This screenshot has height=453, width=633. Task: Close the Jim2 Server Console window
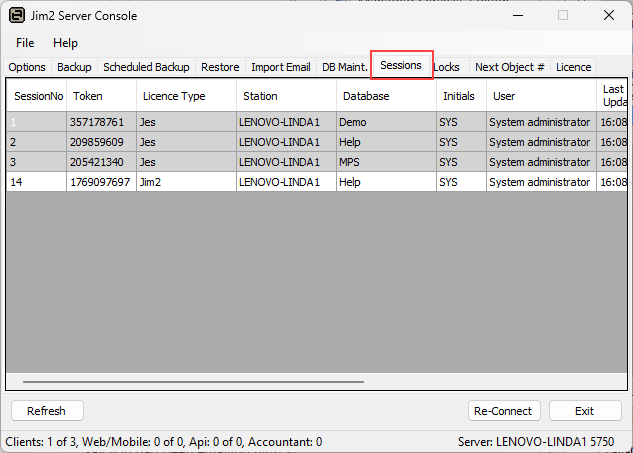click(608, 16)
